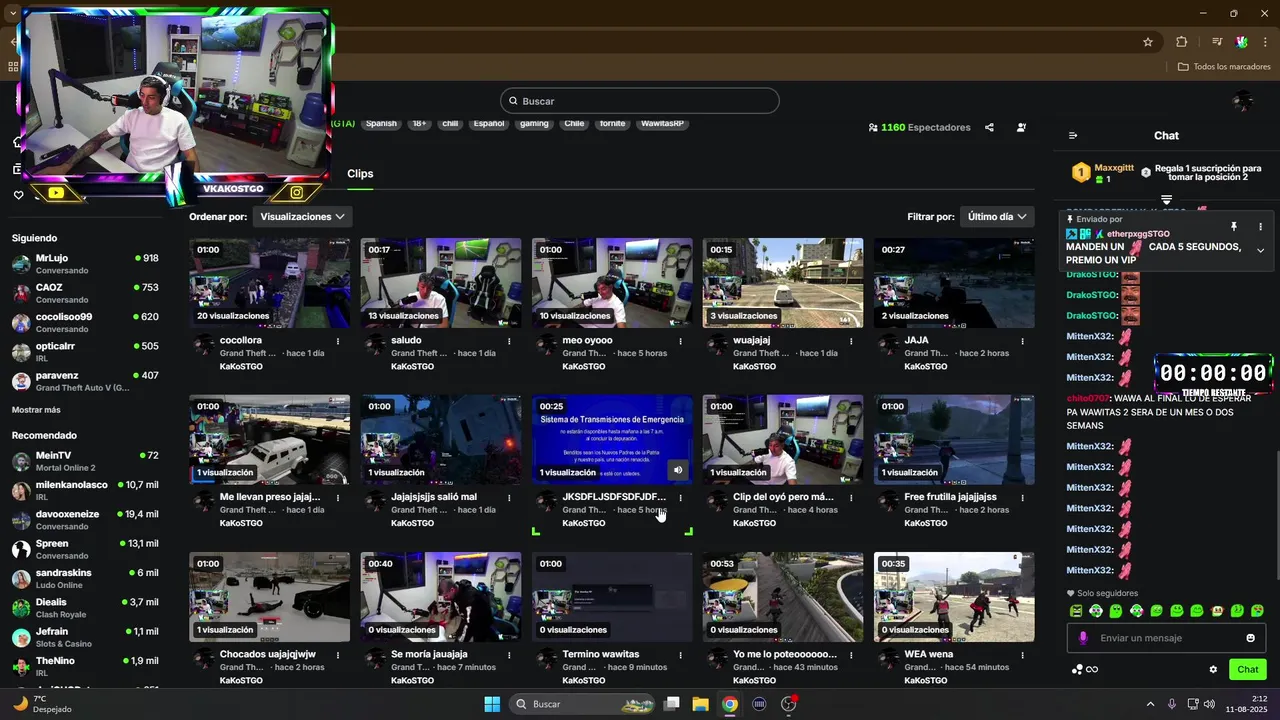Switch to the Clips tab

point(360,174)
